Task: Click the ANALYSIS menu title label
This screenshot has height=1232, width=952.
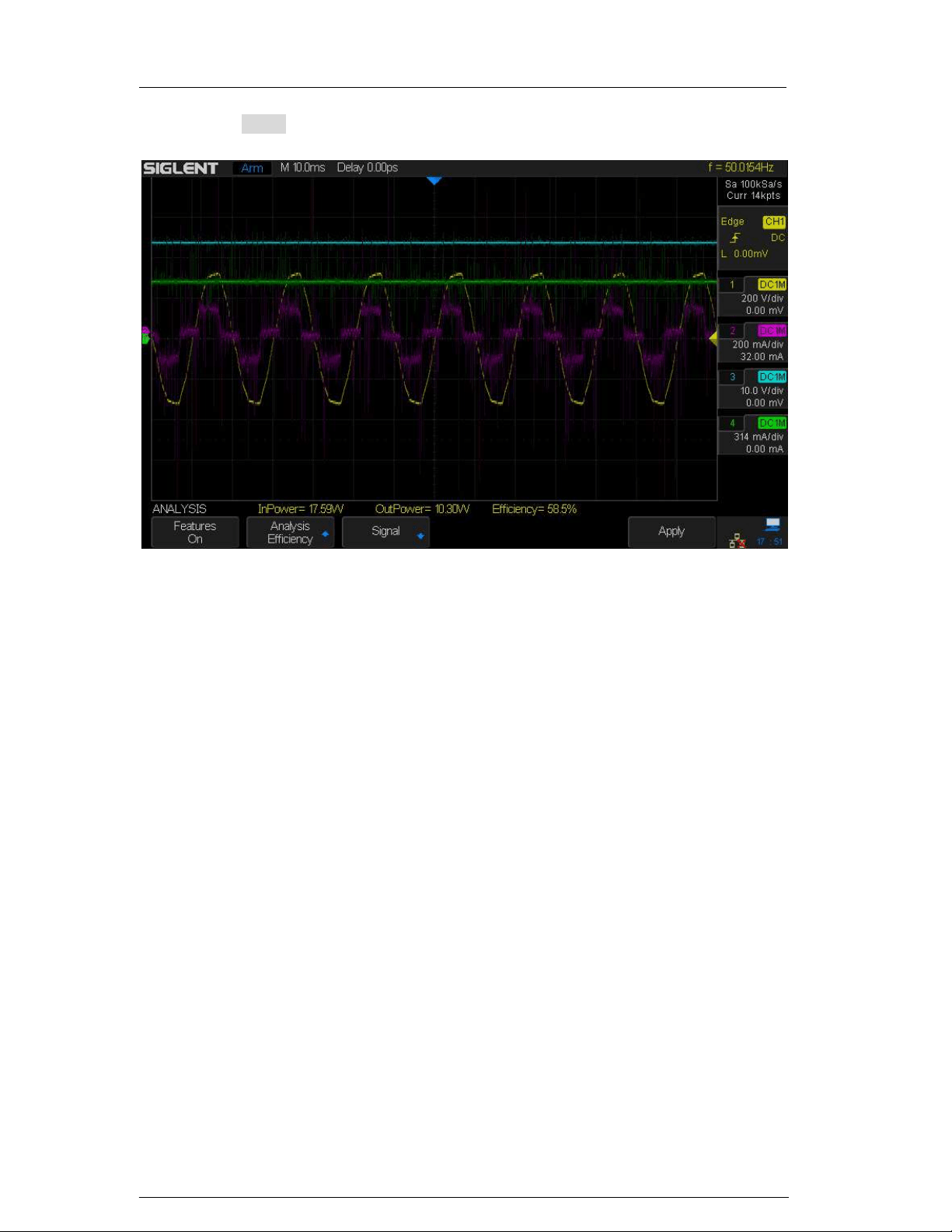Action: (x=180, y=509)
